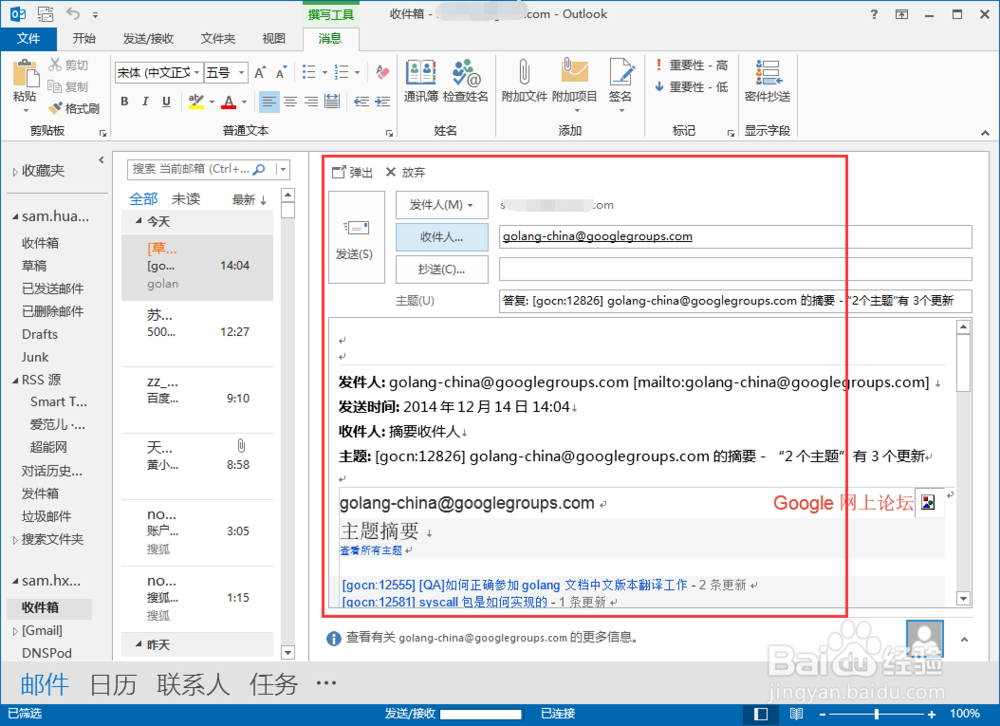Decrease font size with the shrink font icon
The height and width of the screenshot is (726, 1000).
click(281, 72)
